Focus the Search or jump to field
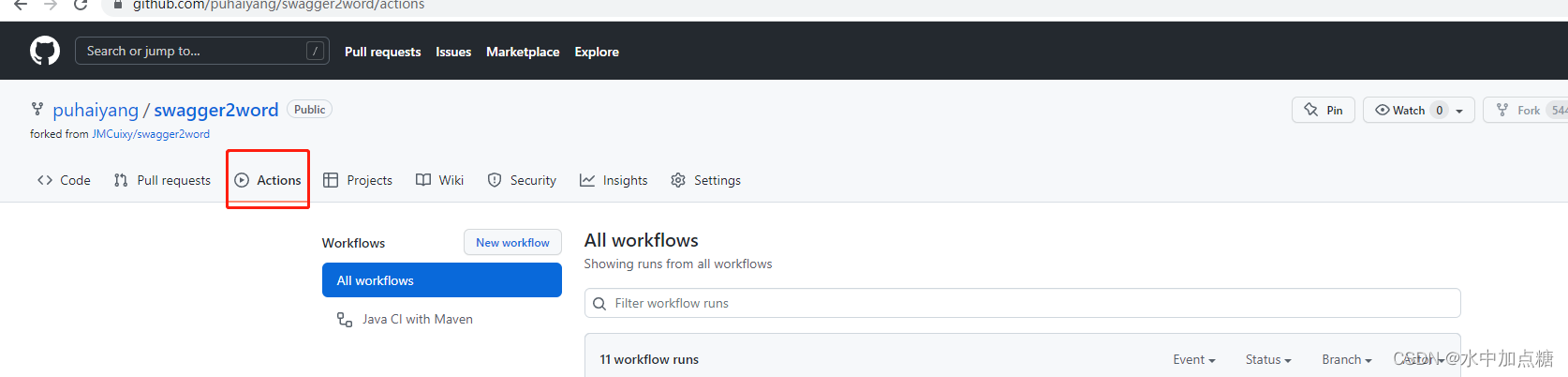 pos(202,51)
